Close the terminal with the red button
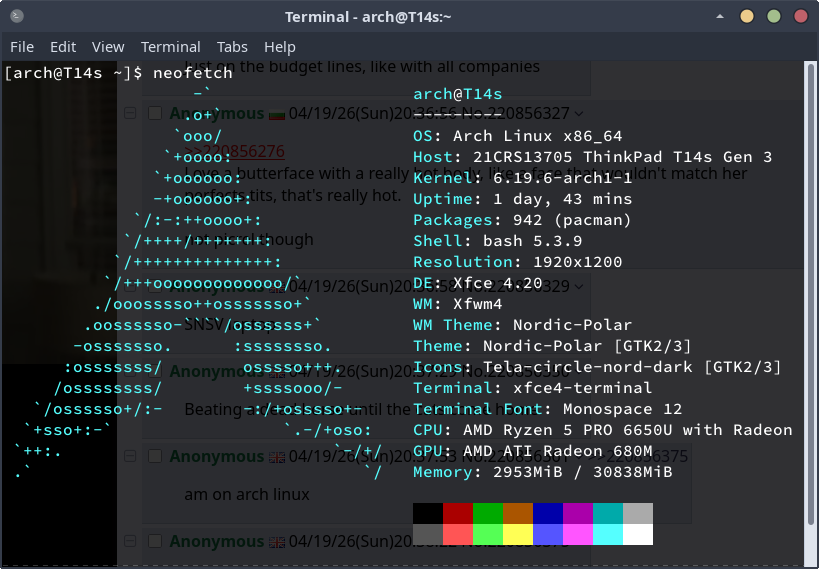The width and height of the screenshot is (819, 569). 801,16
